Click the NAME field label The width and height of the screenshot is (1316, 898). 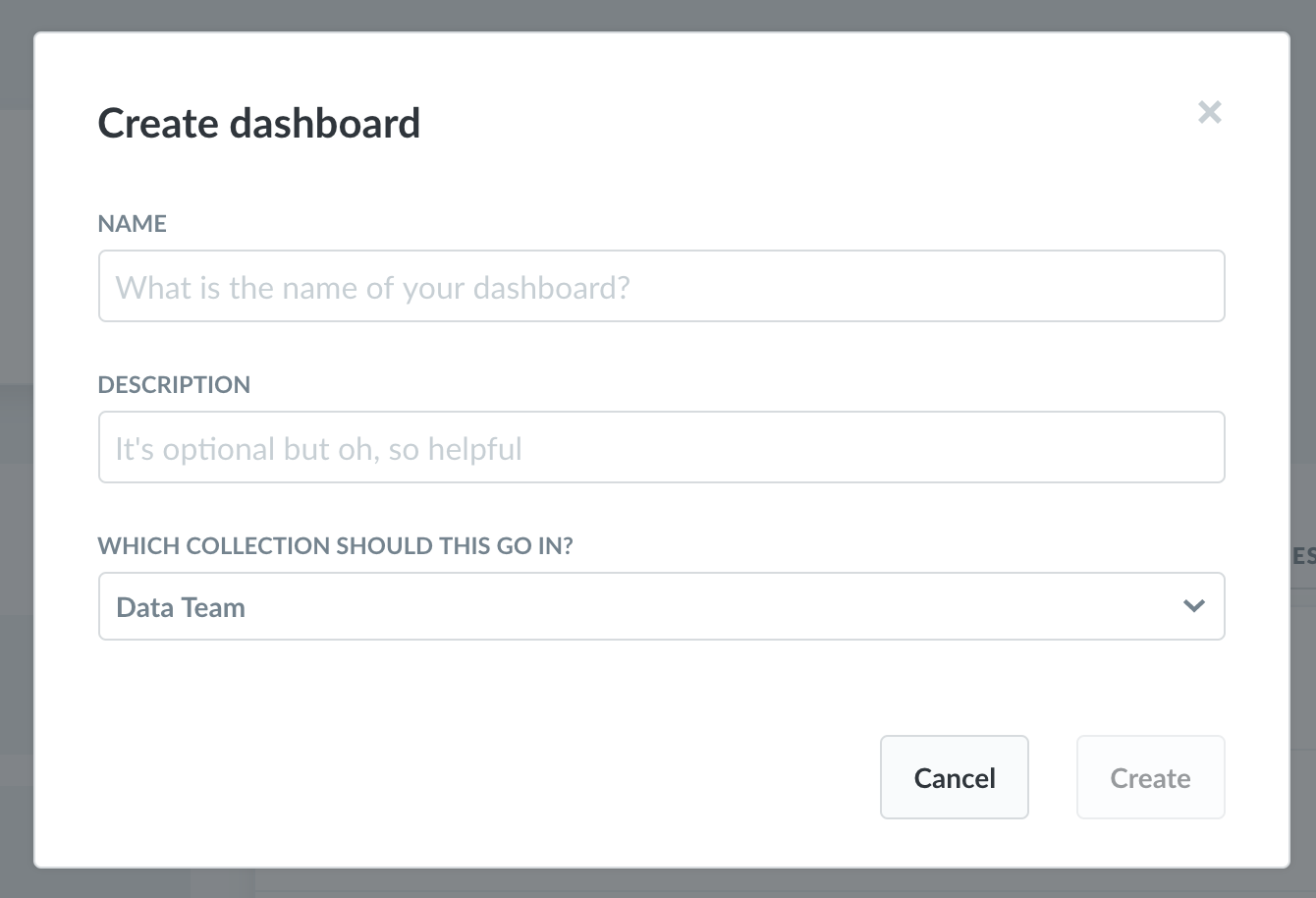point(132,224)
